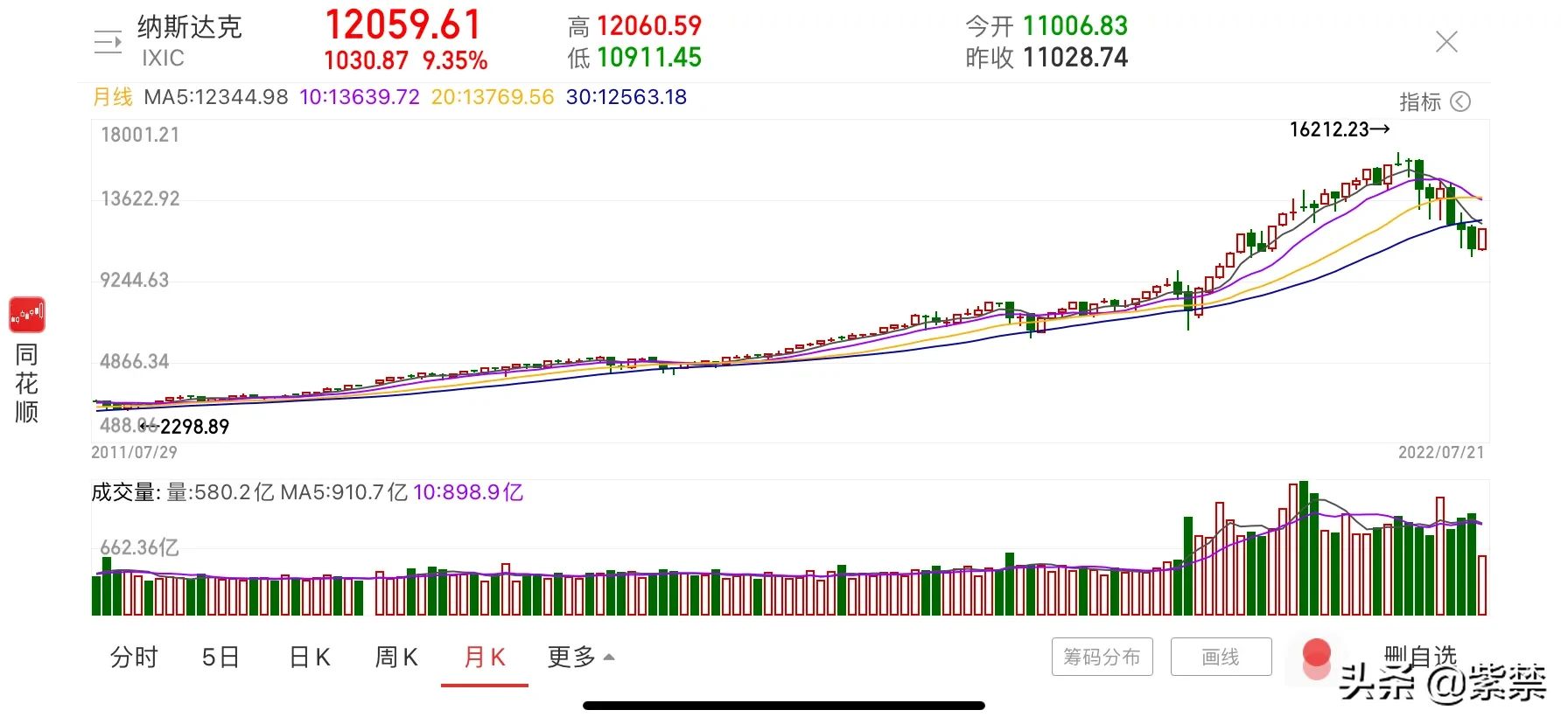Tap the 9.35% change percentage
Image resolution: width=1568 pixels, height=724 pixels.
tap(455, 60)
